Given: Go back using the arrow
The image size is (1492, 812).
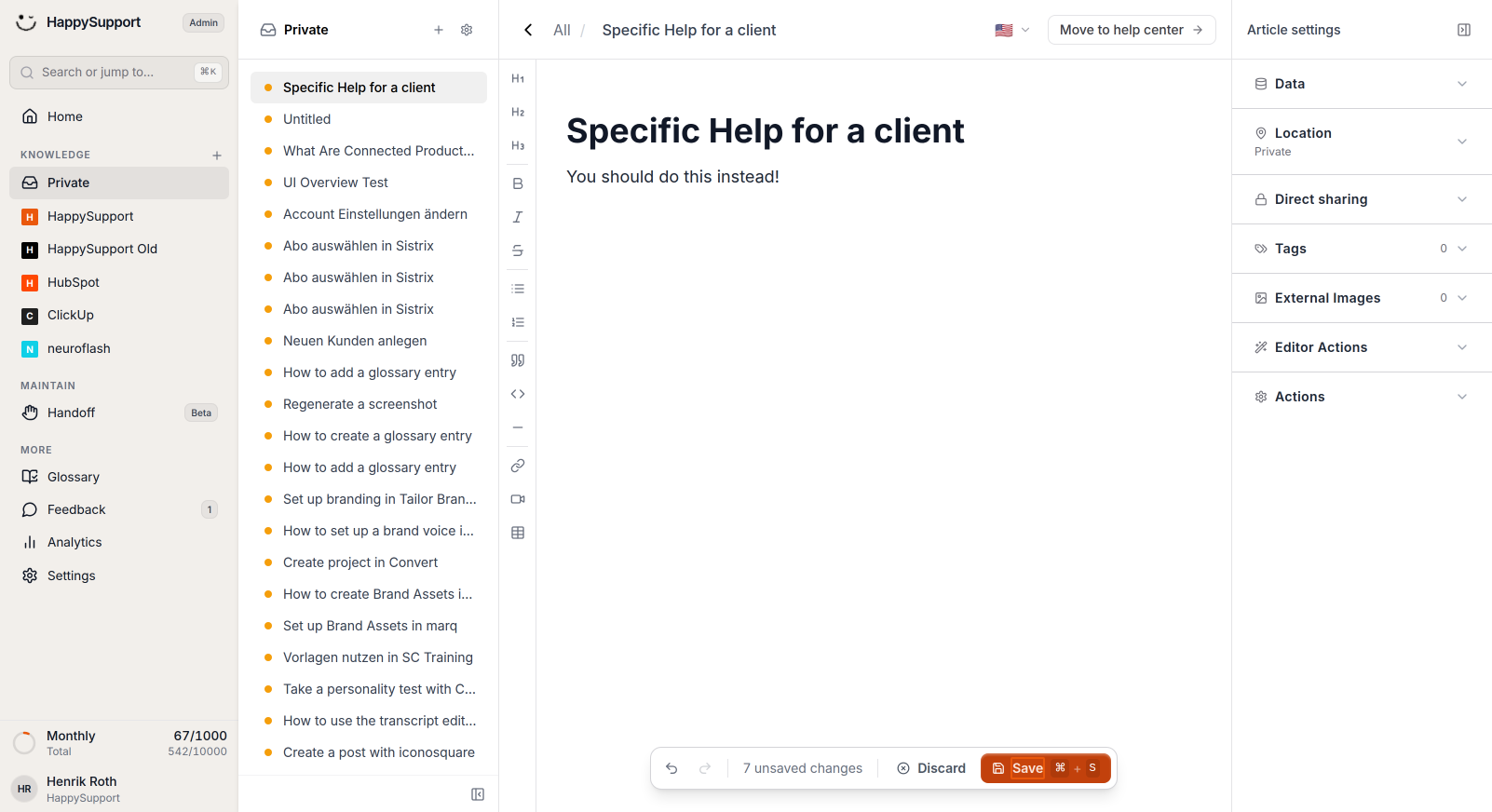Looking at the screenshot, I should (528, 30).
